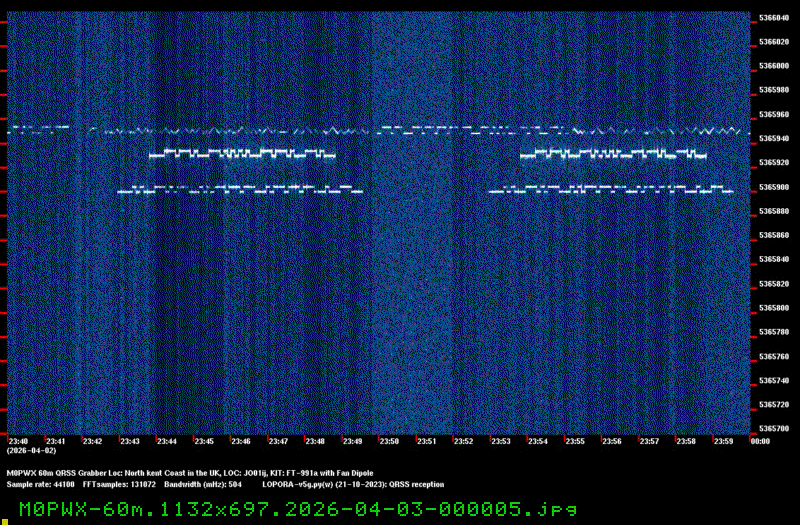Click the 5365880 frequency label
The width and height of the screenshot is (800, 525).
pyautogui.click(x=774, y=211)
